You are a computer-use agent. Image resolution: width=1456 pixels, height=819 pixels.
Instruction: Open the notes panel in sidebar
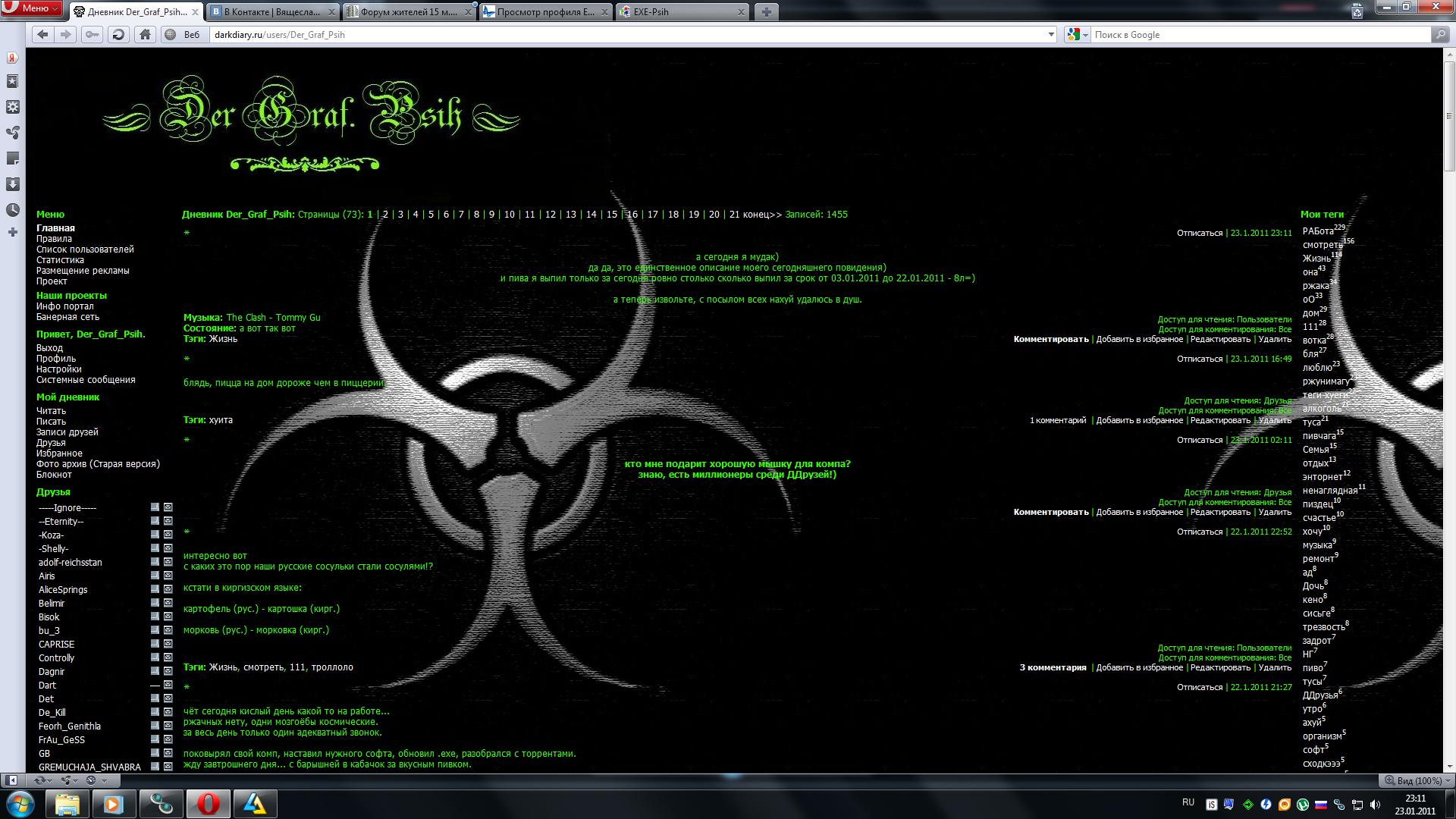point(13,158)
